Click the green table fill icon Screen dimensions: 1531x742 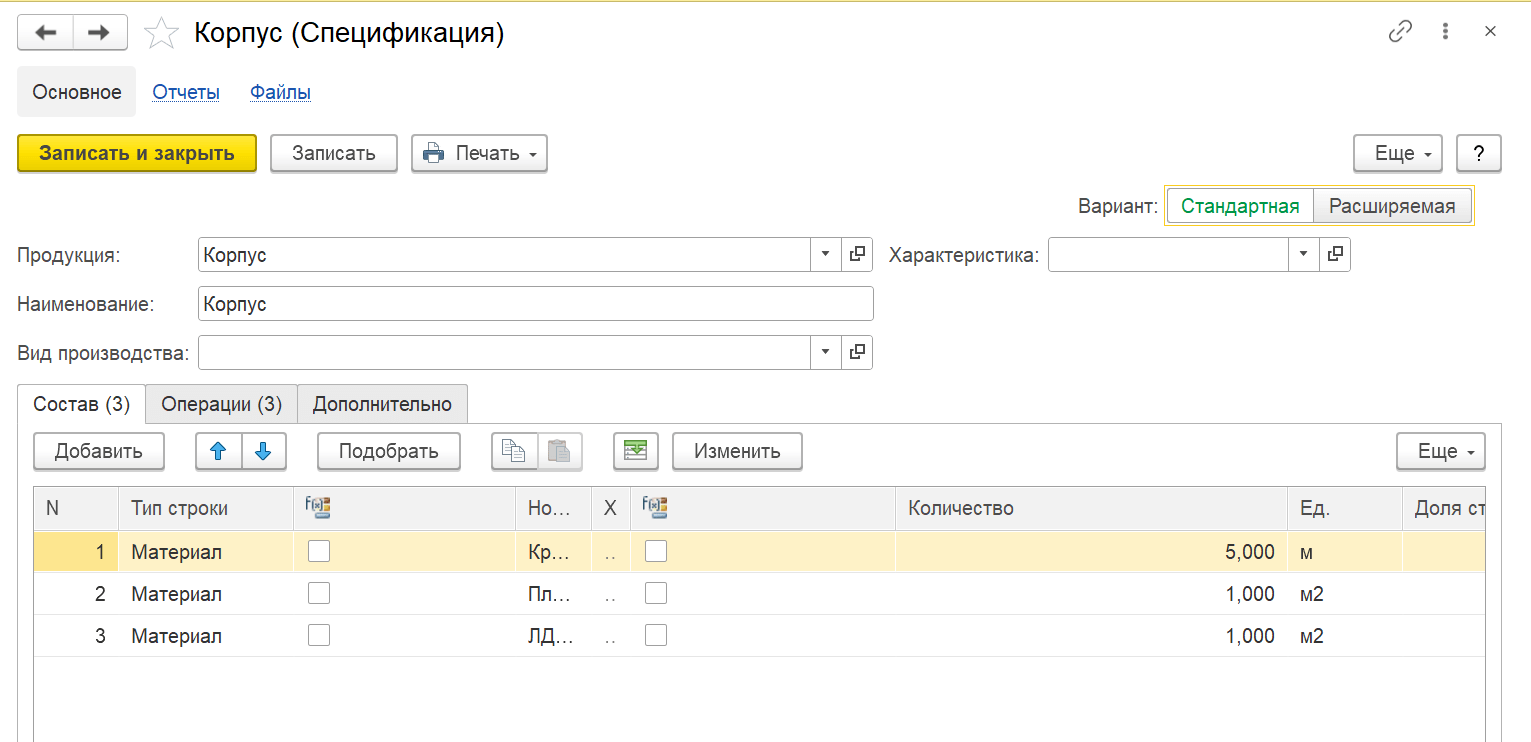[x=635, y=451]
